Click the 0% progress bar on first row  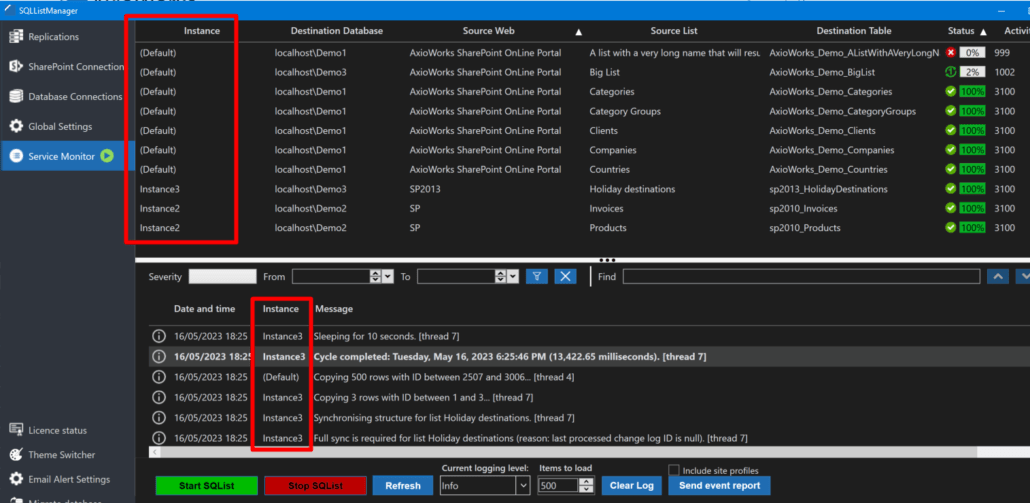(972, 53)
